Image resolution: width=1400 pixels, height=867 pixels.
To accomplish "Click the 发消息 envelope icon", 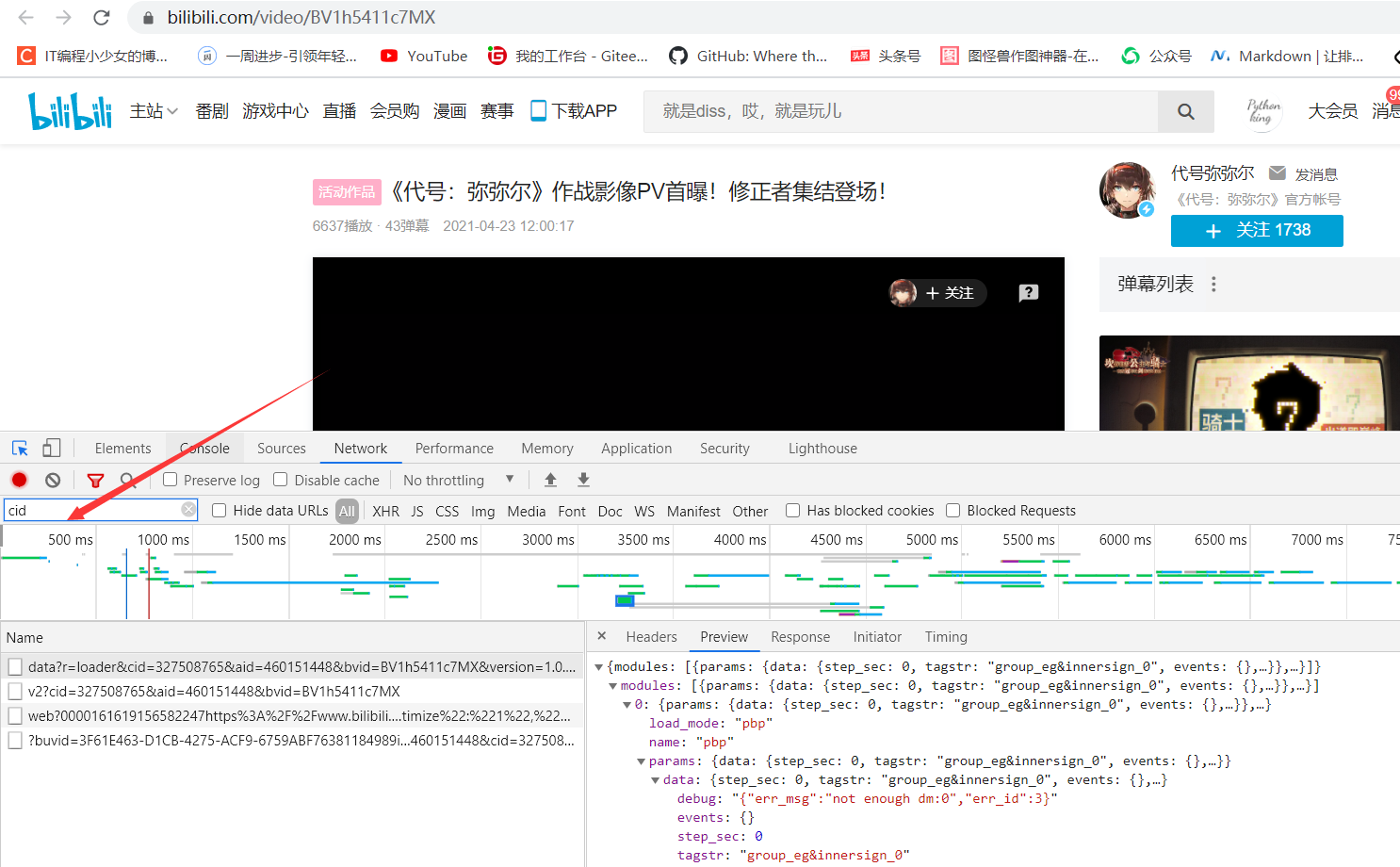I will click(x=1278, y=173).
